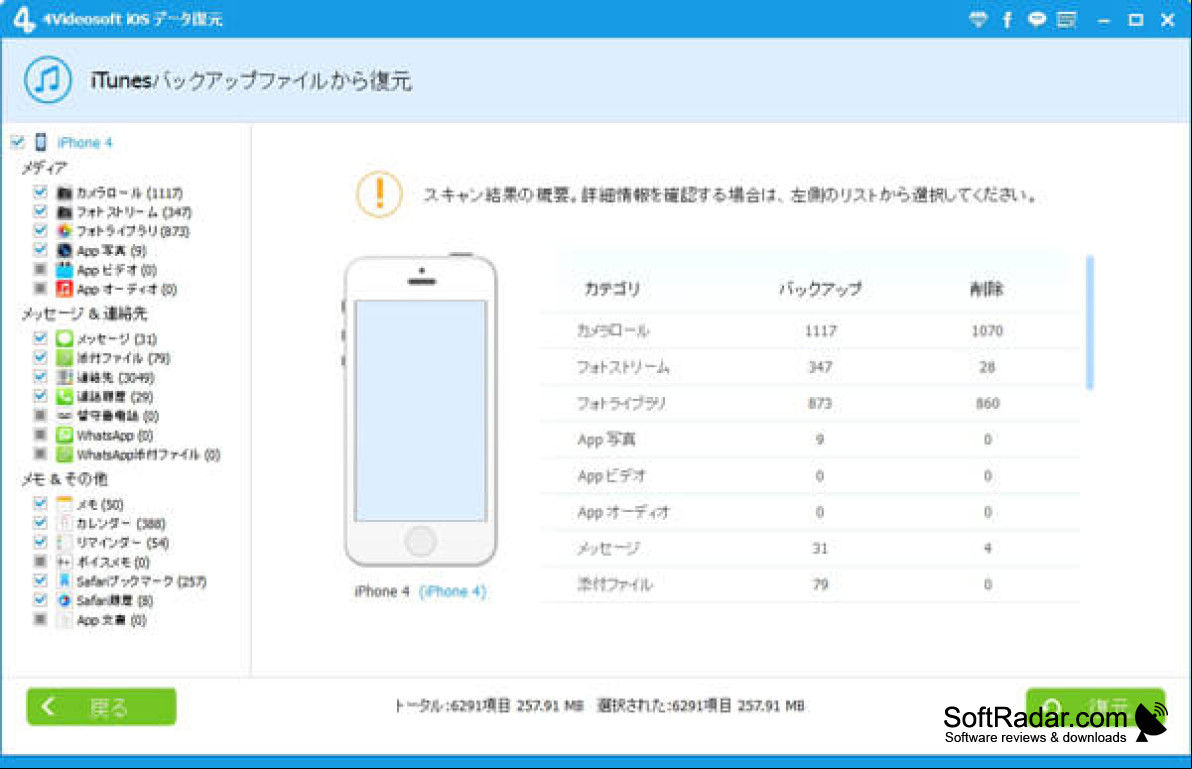This screenshot has width=1192, height=769.
Task: Click the メディア section heading
Action: coord(44,167)
